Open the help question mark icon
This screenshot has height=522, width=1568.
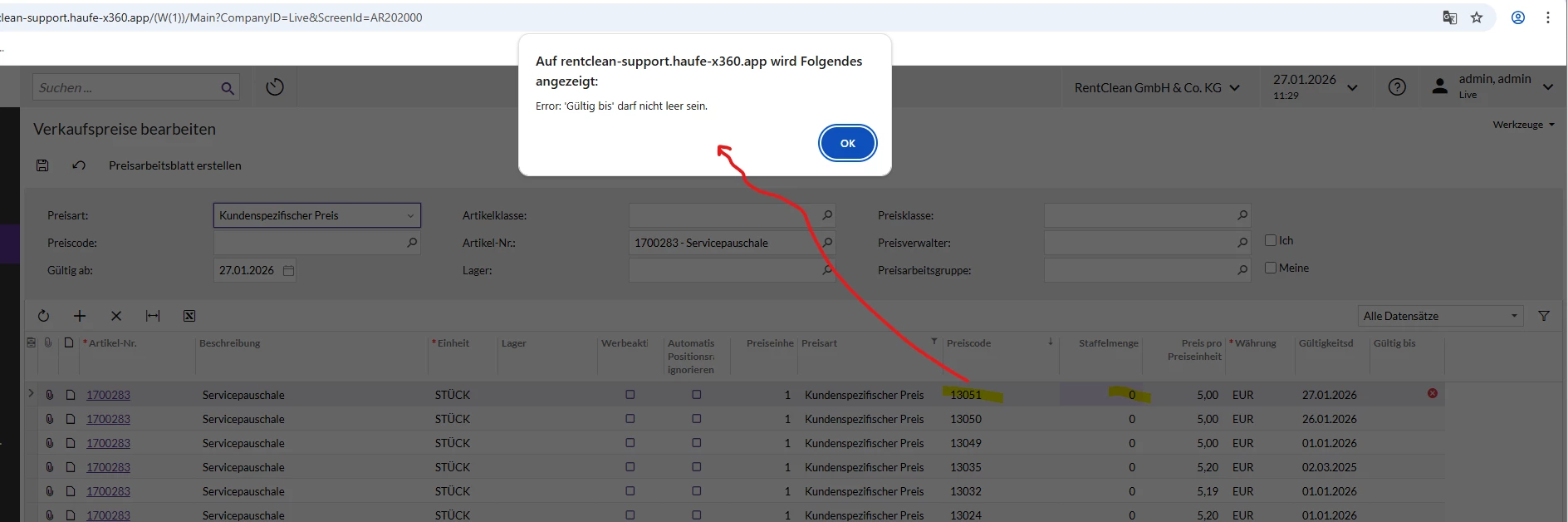(1397, 87)
